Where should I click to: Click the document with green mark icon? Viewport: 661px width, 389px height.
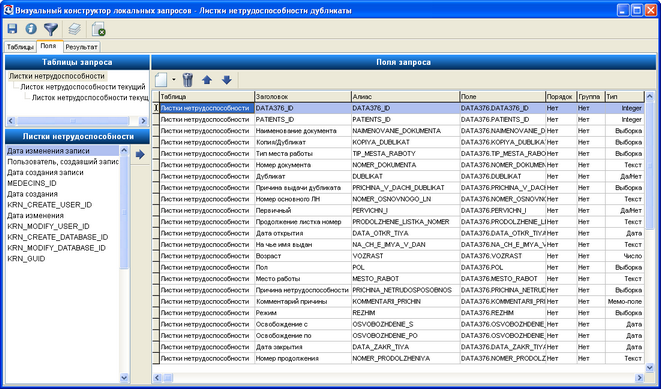99,29
